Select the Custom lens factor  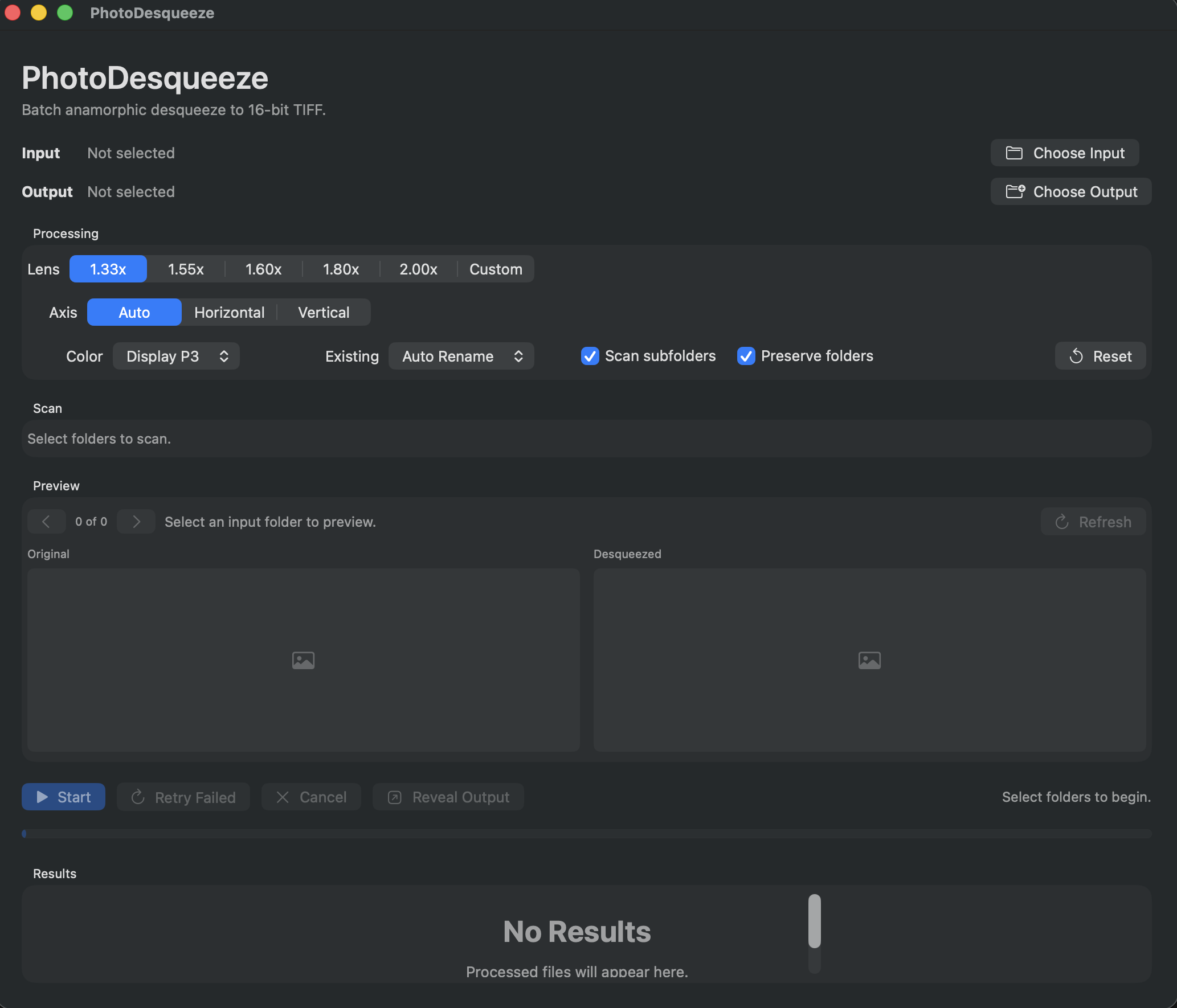click(496, 269)
